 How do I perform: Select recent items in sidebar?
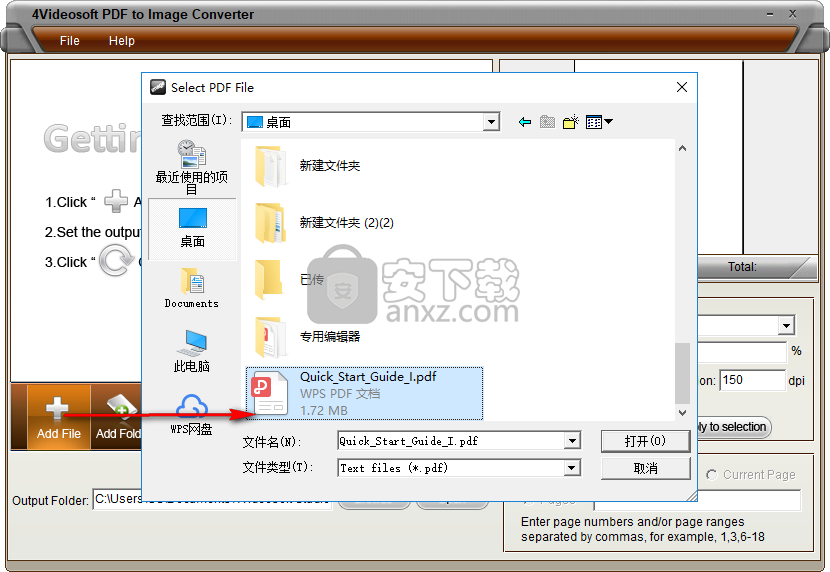tap(192, 167)
